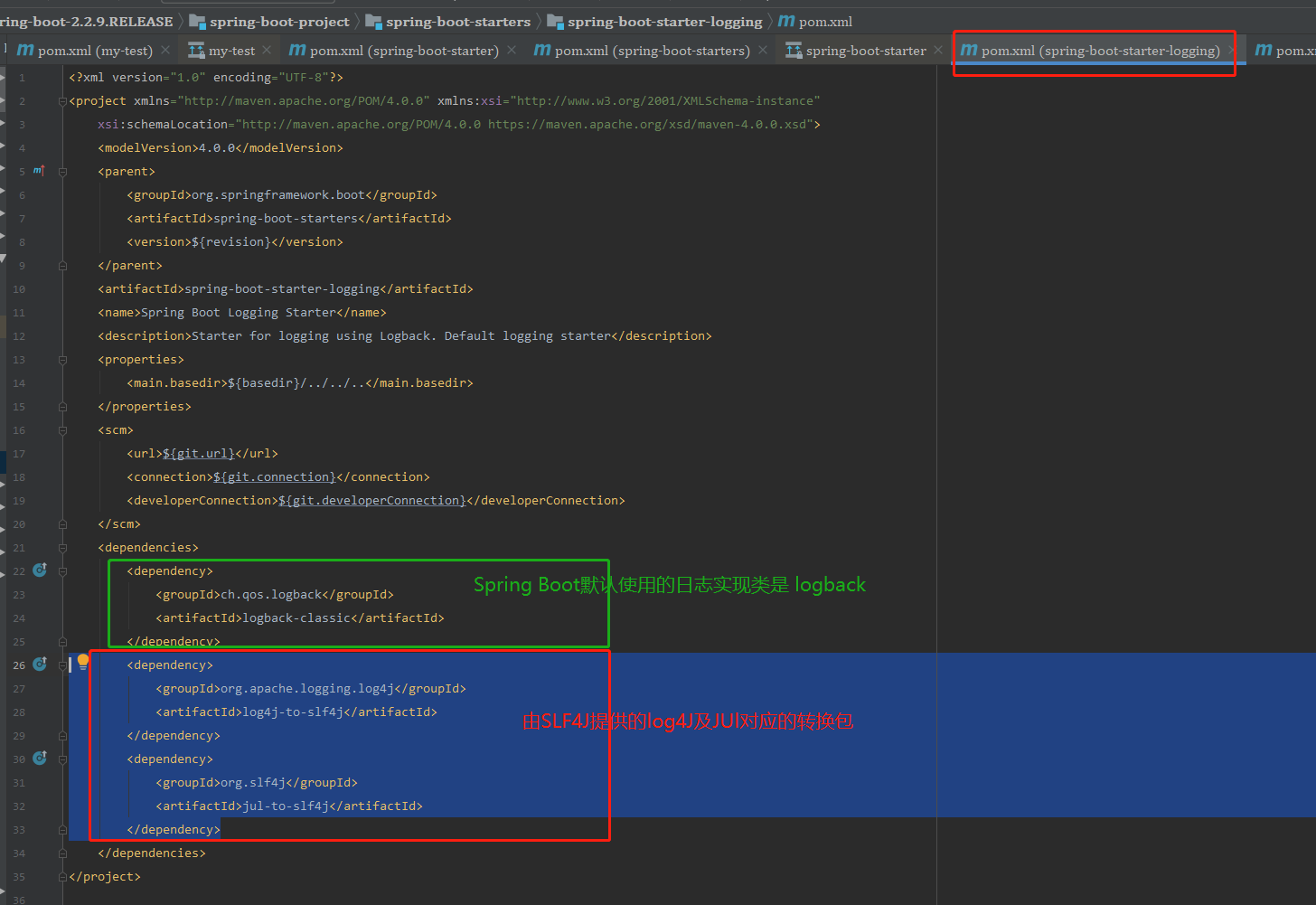Click the folder icon beside spring-boot-starter-logging breadcrumb

(x=555, y=21)
